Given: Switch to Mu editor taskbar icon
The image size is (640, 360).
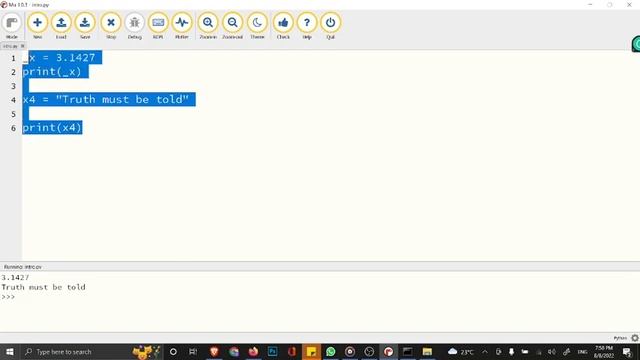Looking at the screenshot, I should tap(389, 352).
